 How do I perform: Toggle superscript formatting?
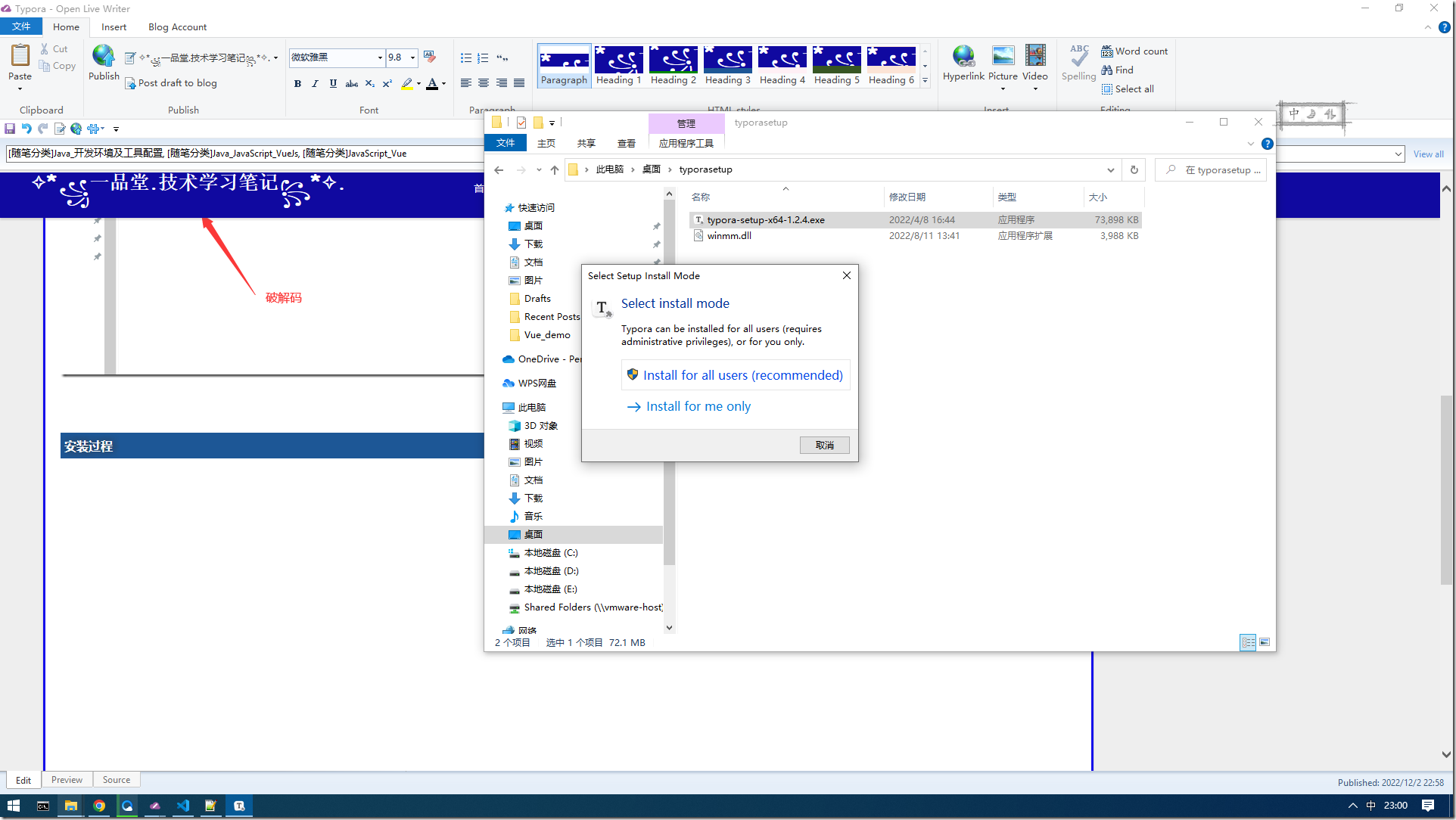pyautogui.click(x=387, y=83)
